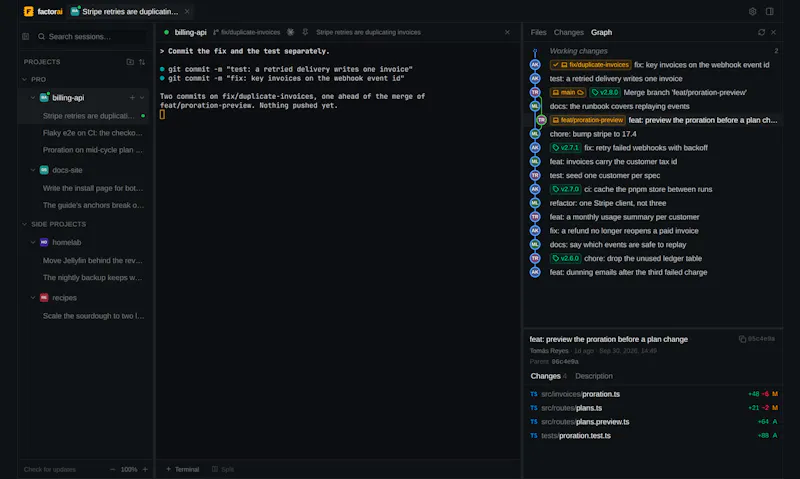Screen dimensions: 800x479
Task: Open changed file src/invoices/proration.ts
Action: pyautogui.click(x=653, y=394)
